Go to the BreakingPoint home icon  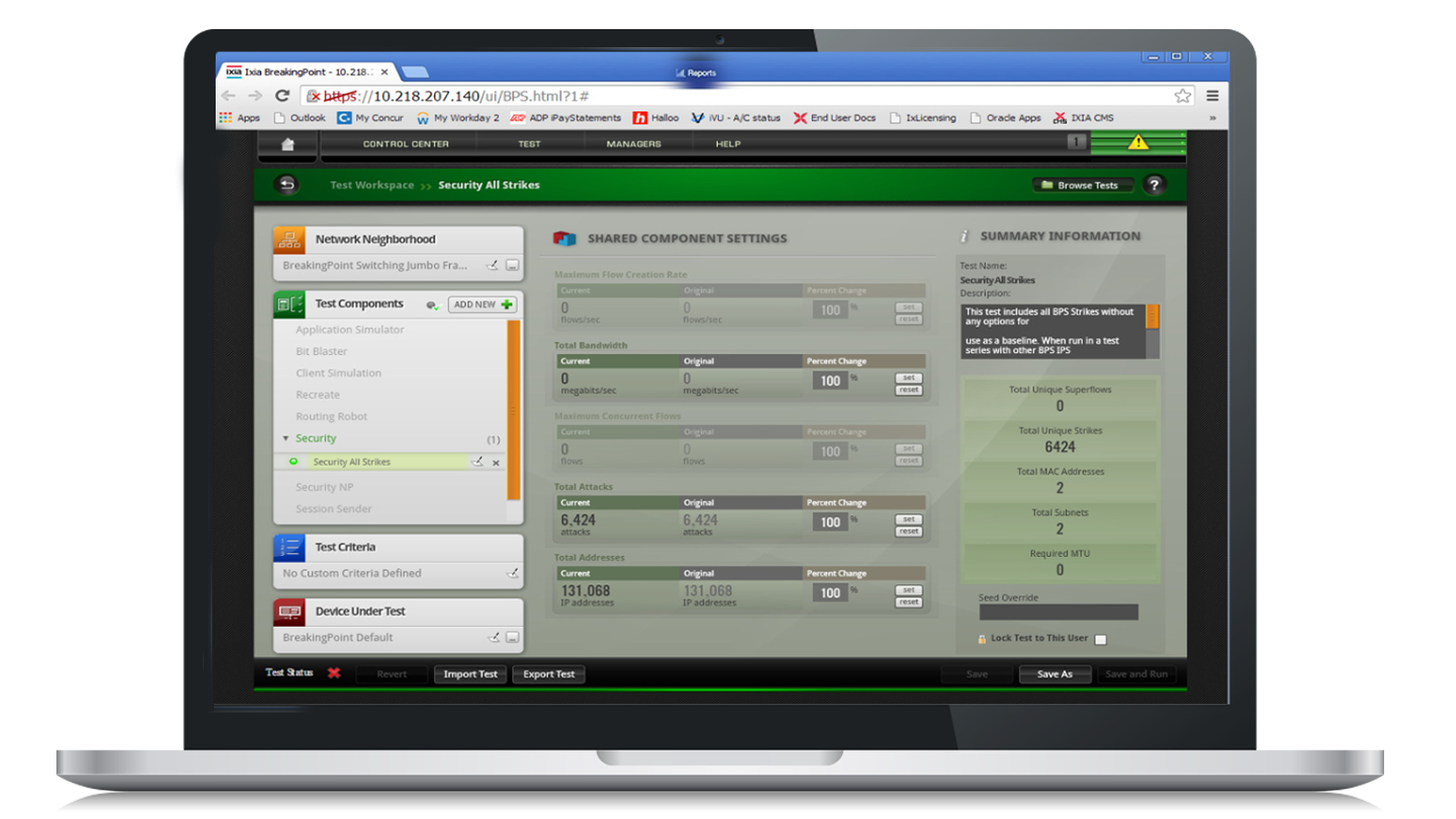click(288, 144)
